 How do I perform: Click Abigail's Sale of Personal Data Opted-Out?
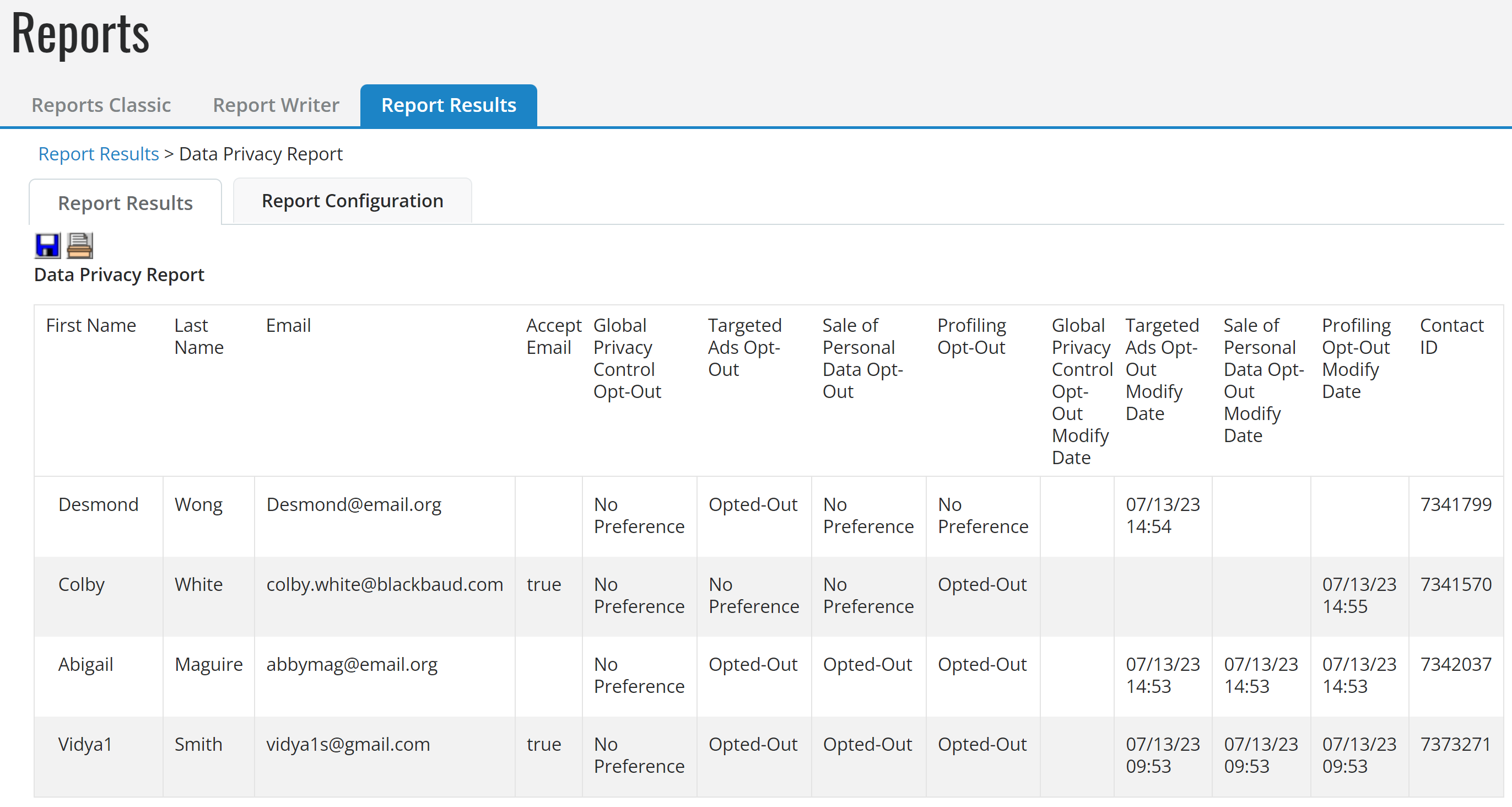(x=867, y=664)
